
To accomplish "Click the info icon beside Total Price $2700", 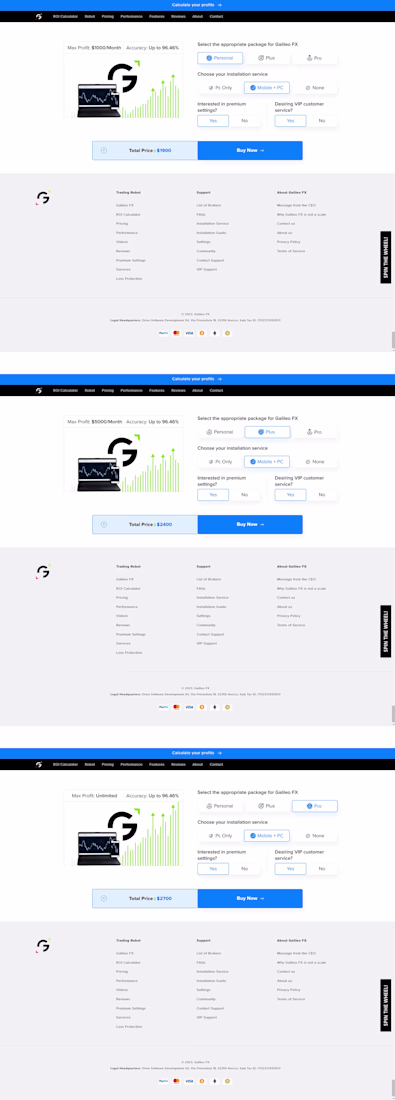I will click(x=104, y=898).
